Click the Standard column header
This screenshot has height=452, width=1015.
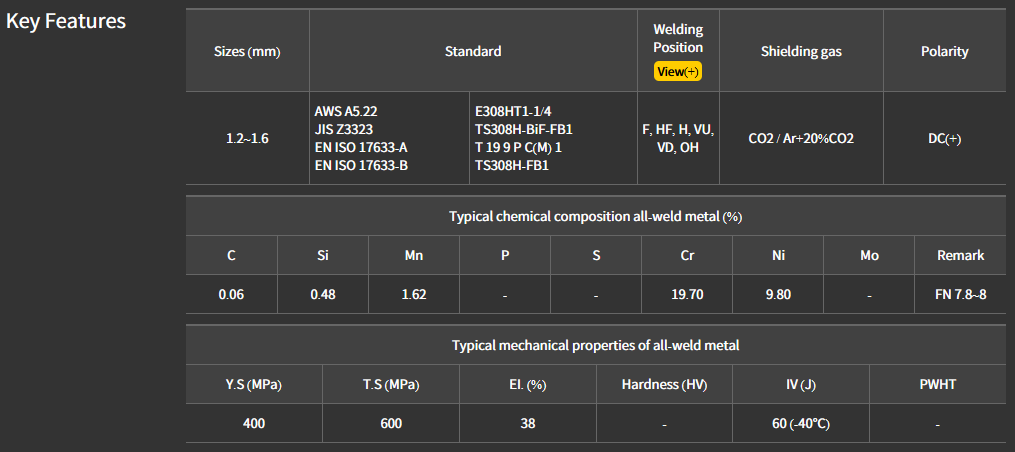coord(473,51)
